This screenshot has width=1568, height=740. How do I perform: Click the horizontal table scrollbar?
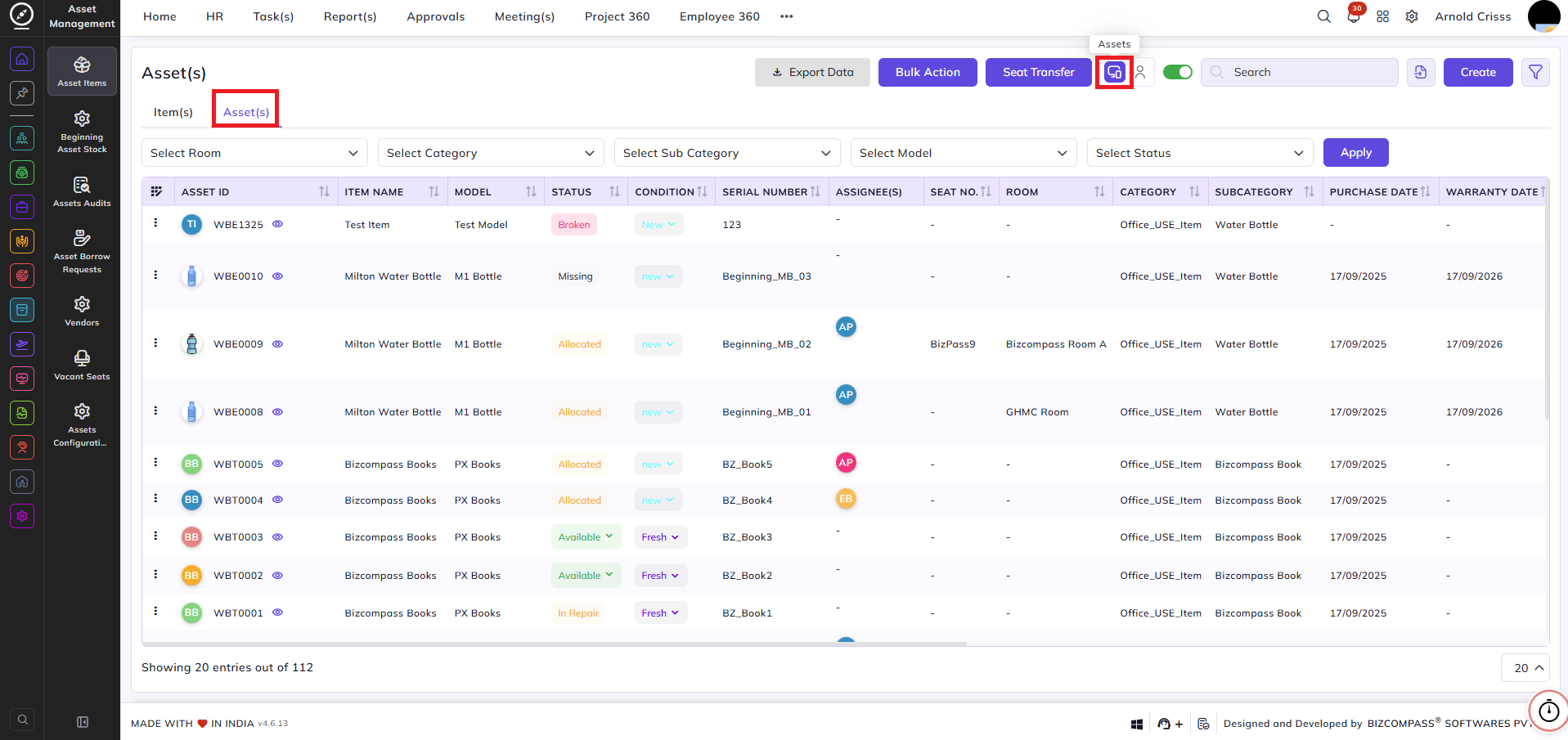point(555,644)
